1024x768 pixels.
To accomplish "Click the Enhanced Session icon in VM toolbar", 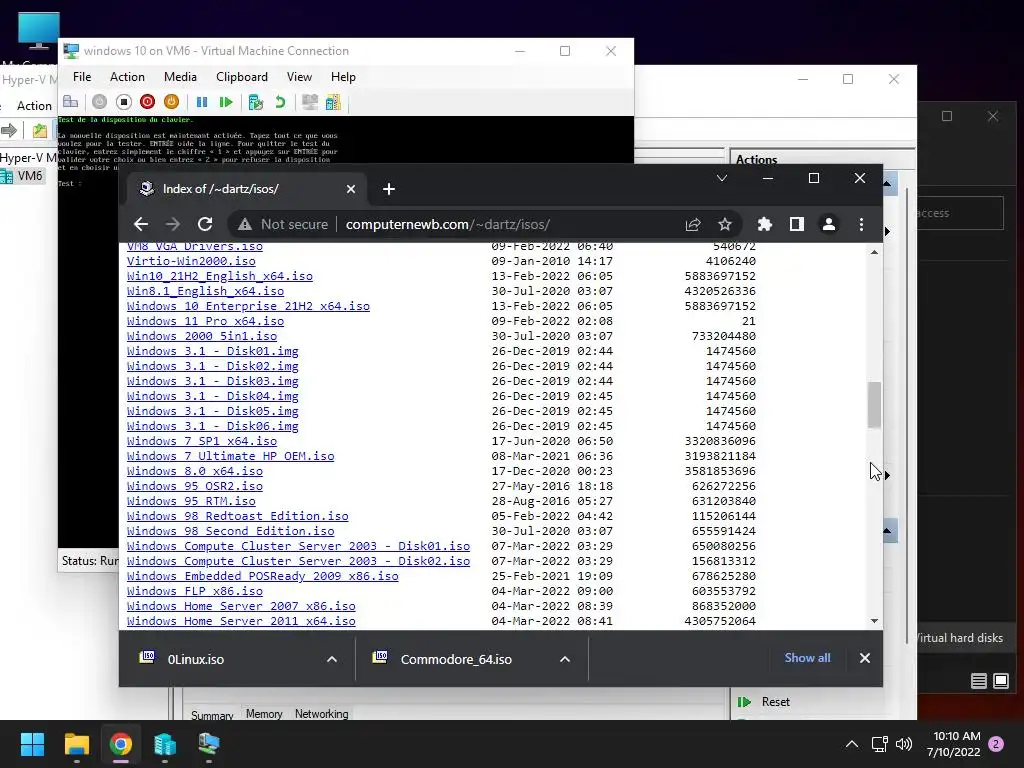I will pyautogui.click(x=310, y=102).
